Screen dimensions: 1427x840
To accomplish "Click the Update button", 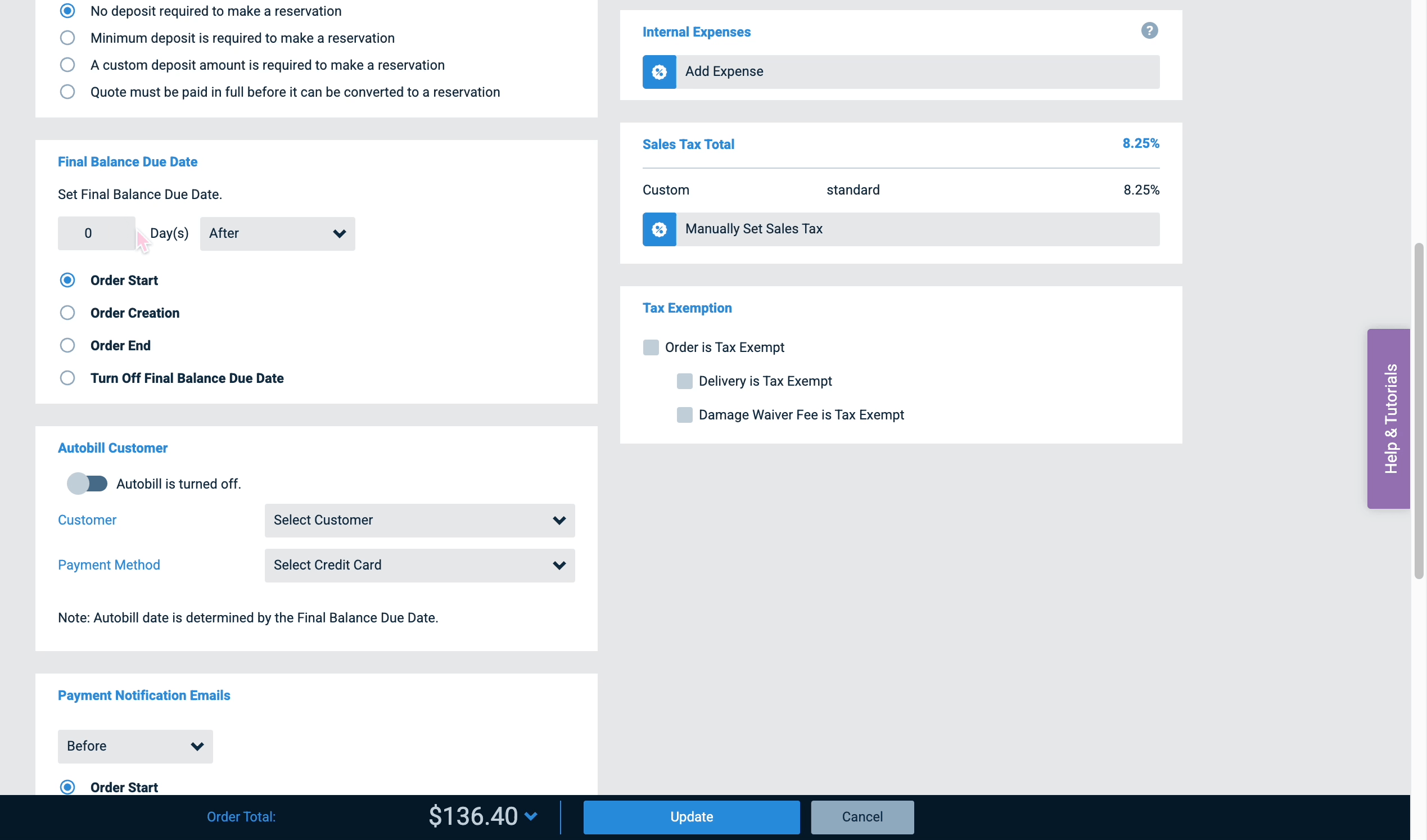I will tap(692, 817).
